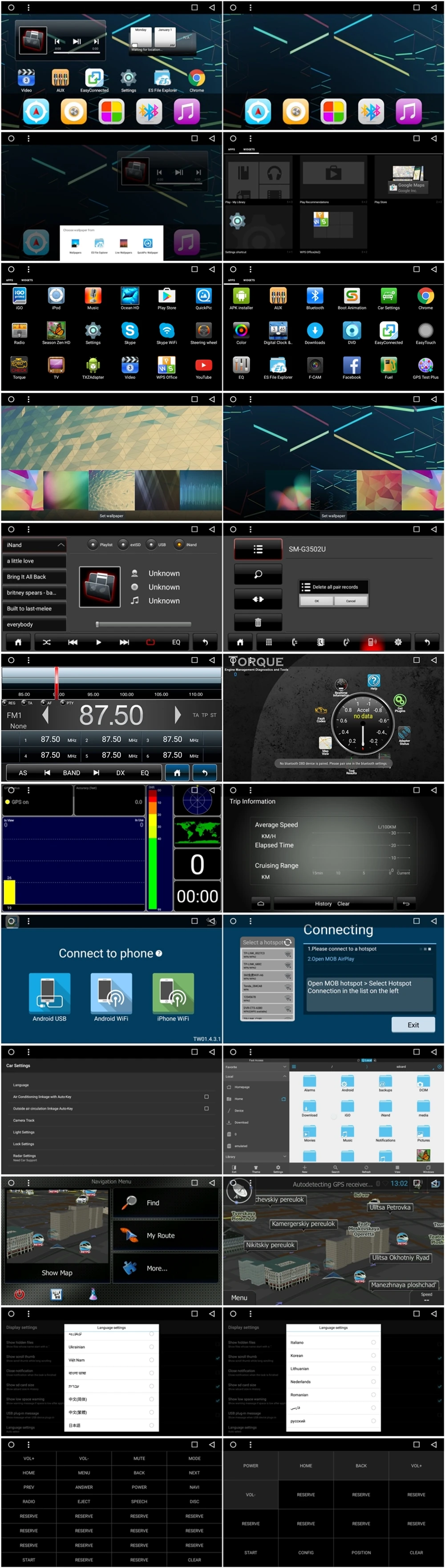Launch the Boot Animation app
This screenshot has height=1568, width=445.
point(352,296)
